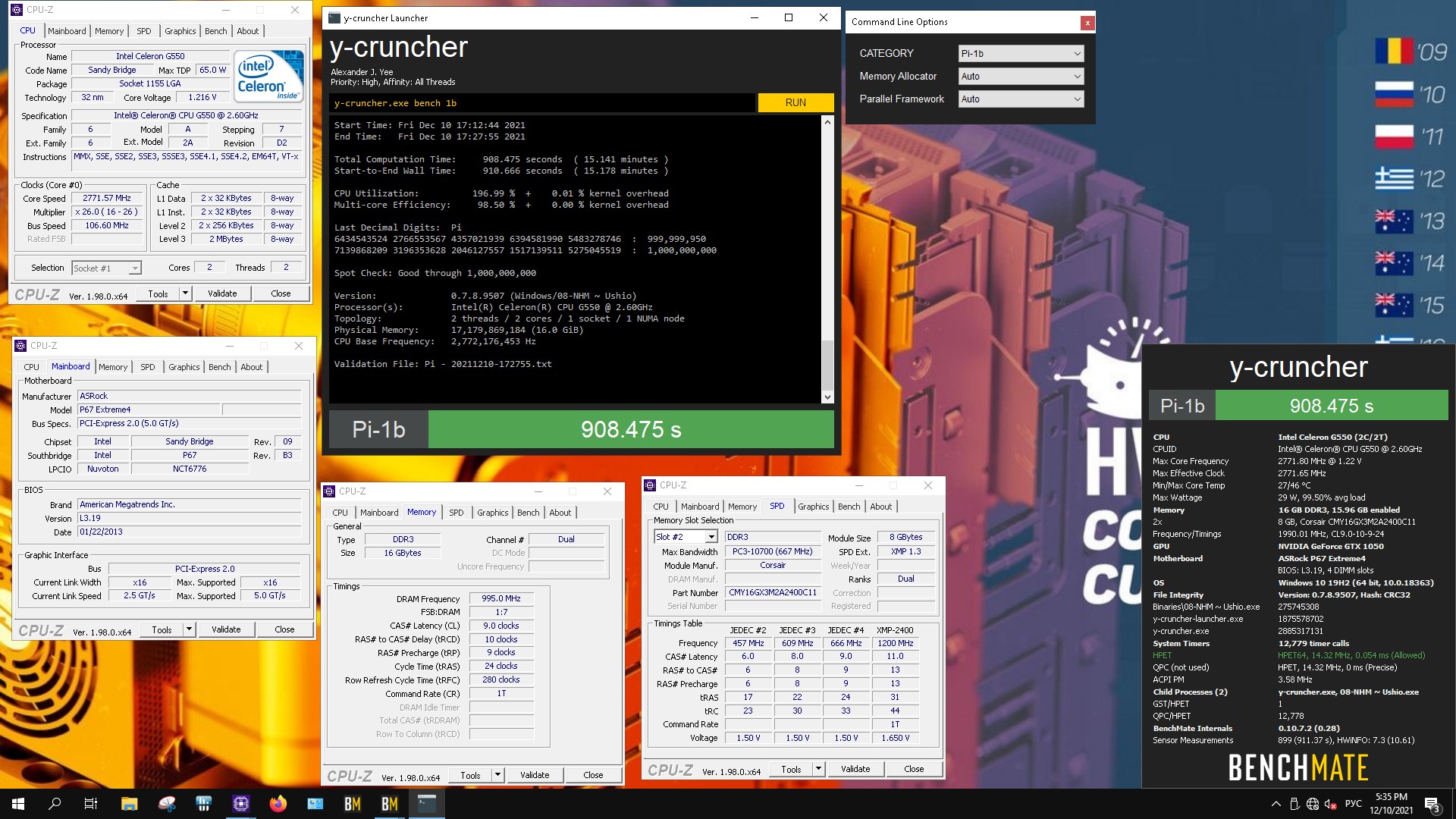Open the CATEGORY dropdown showing Pi-1b
Viewport: 1456px width, 819px height.
[x=1021, y=54]
